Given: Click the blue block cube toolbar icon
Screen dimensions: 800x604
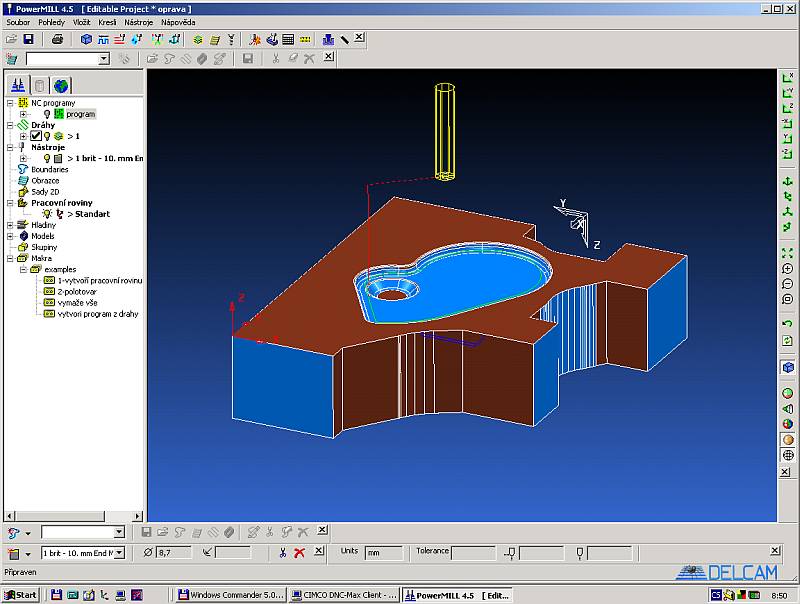Looking at the screenshot, I should tap(86, 39).
